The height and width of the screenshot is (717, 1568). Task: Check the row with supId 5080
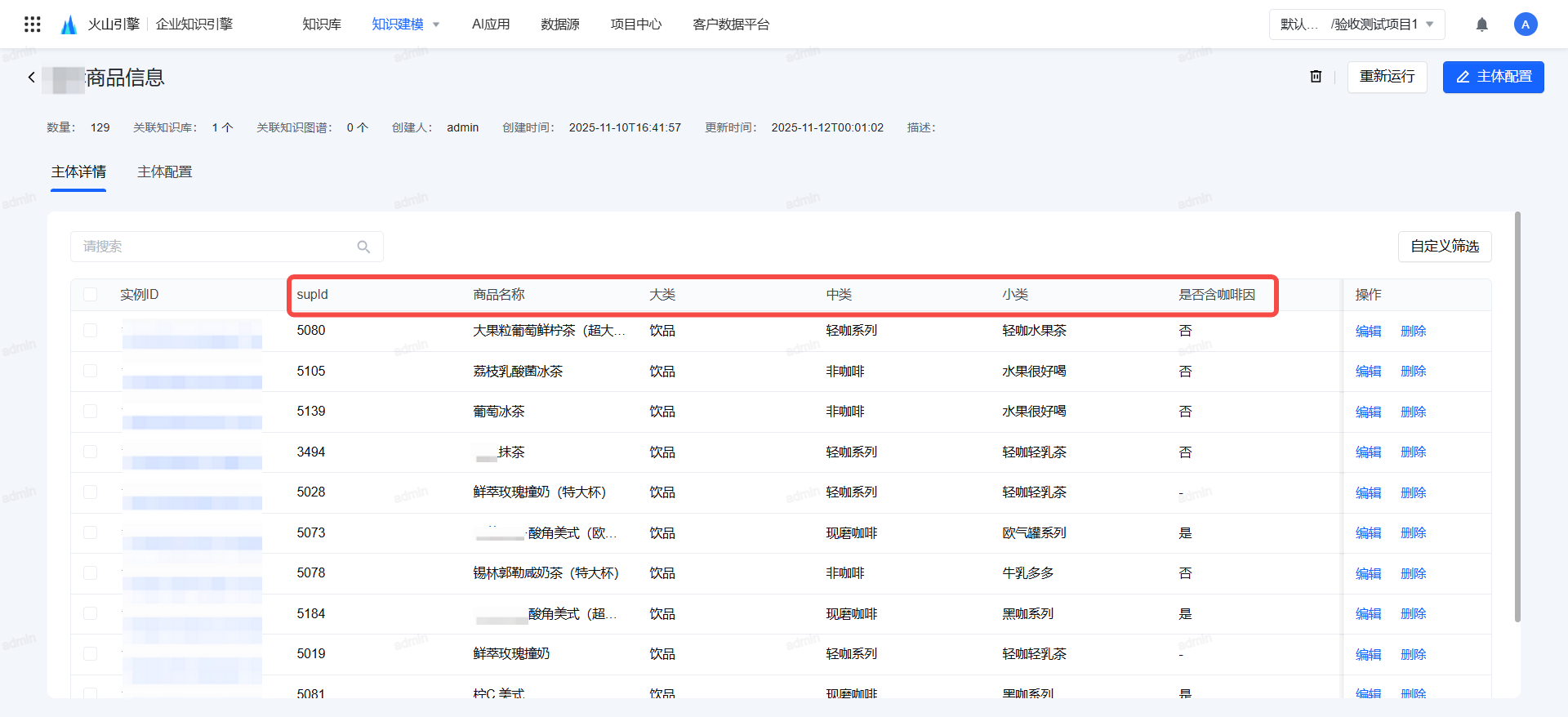tap(91, 331)
